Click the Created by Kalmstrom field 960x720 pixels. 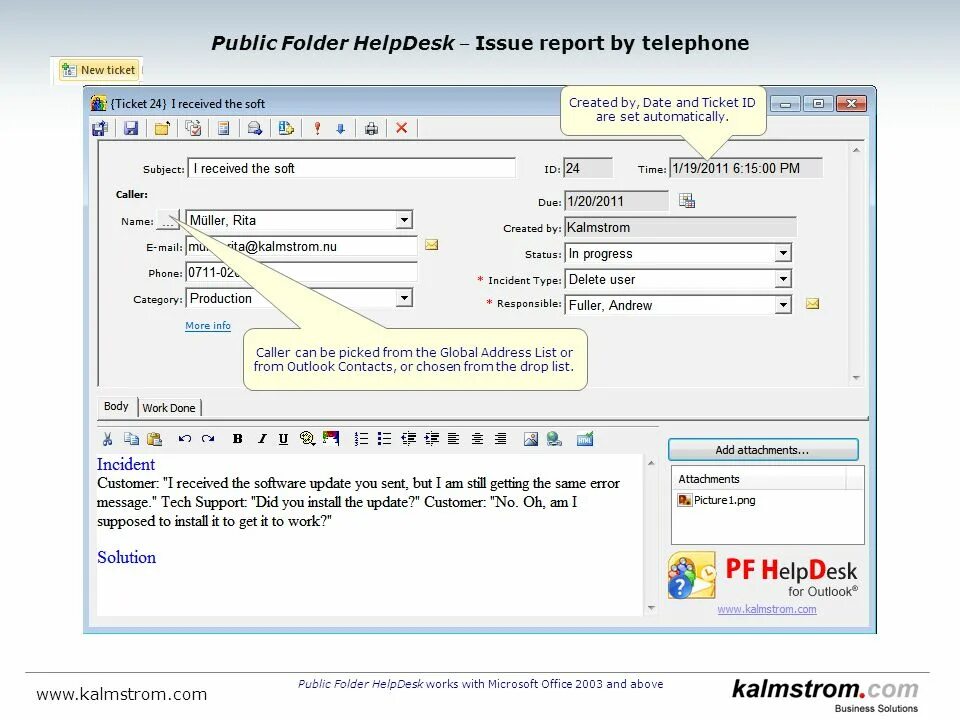680,228
